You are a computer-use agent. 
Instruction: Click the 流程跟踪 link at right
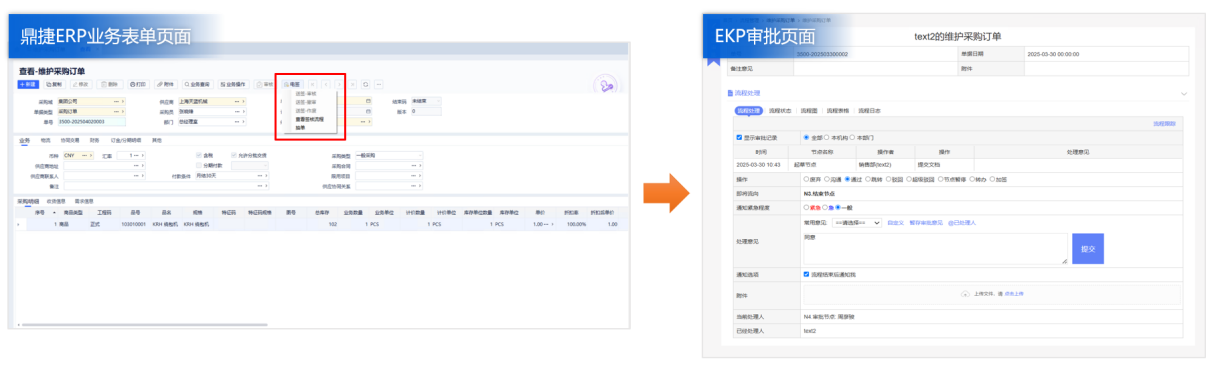(1165, 123)
